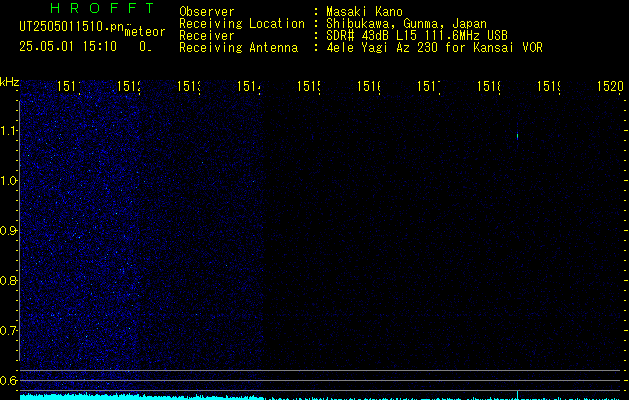Image resolution: width=629 pixels, height=400 pixels.
Task: Click the date 25.05.01 15:10 text
Action: 68,47
